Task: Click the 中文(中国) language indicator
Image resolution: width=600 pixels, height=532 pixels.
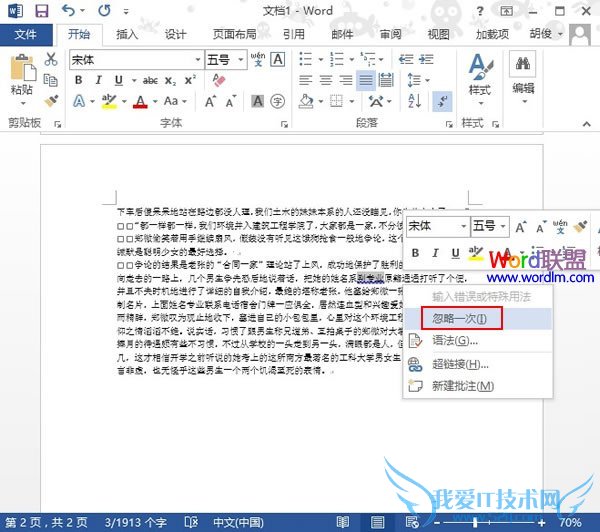Action: point(238,522)
